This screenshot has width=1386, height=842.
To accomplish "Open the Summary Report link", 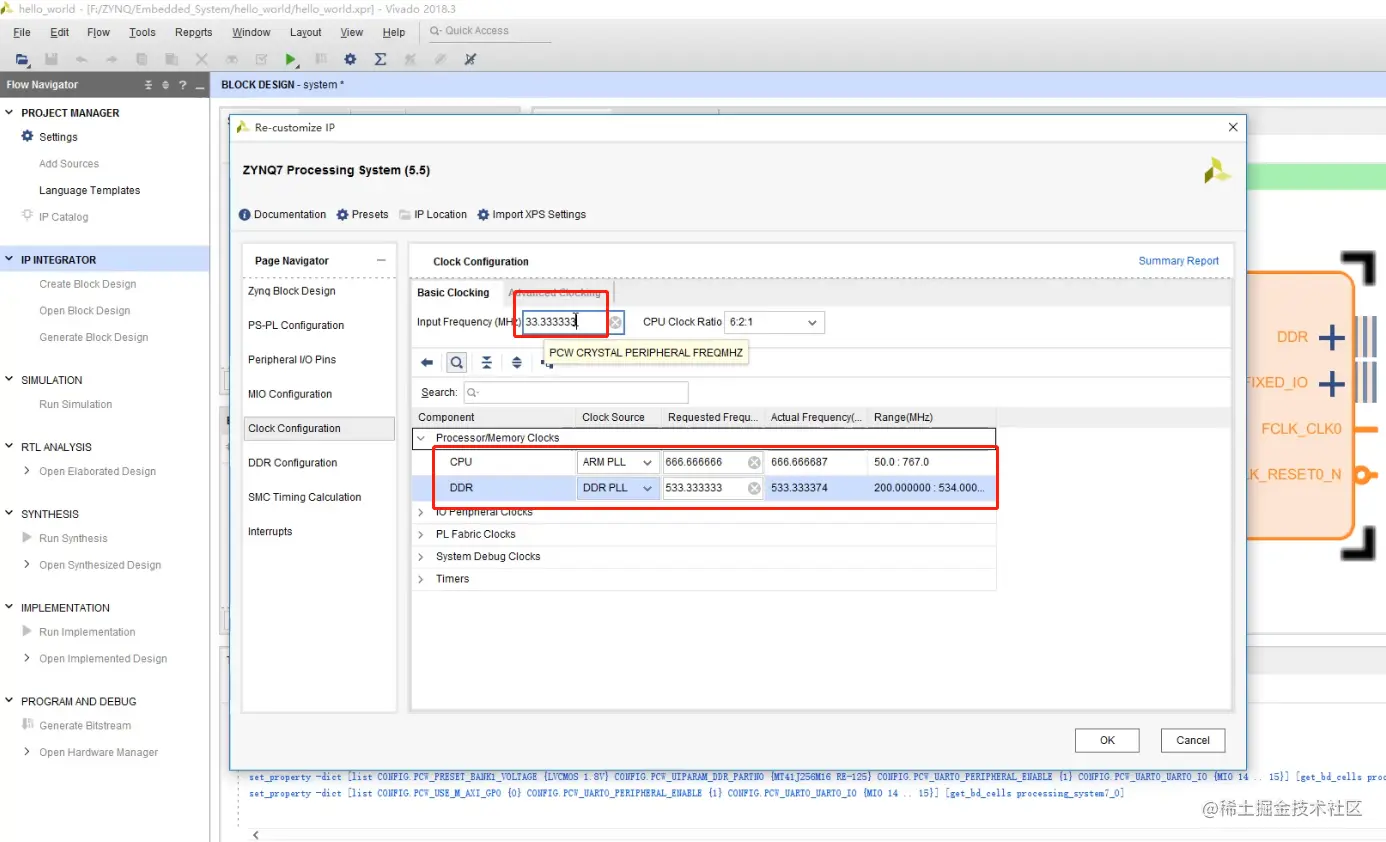I will tap(1179, 261).
